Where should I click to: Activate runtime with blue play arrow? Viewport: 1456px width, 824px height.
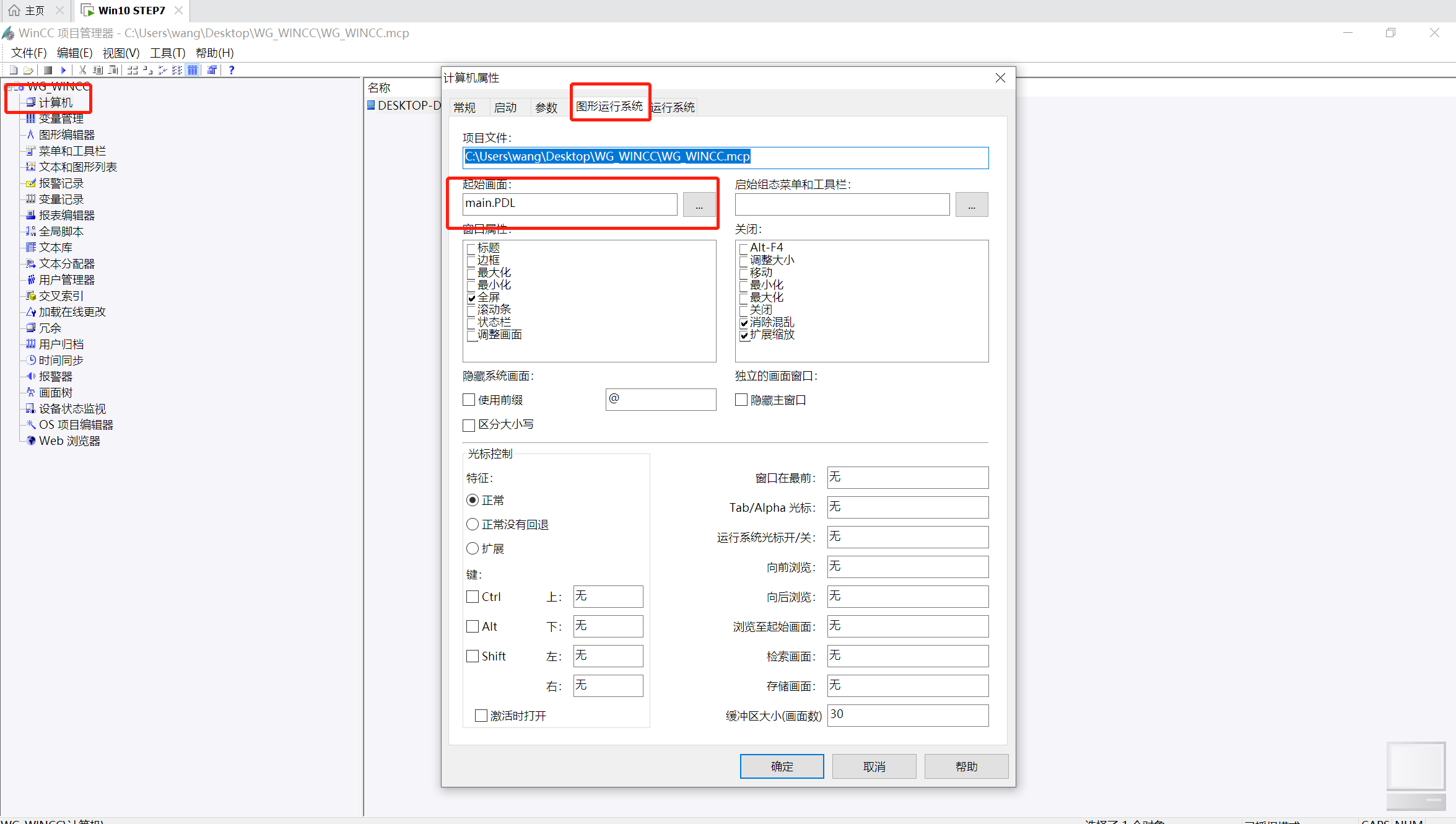(63, 70)
